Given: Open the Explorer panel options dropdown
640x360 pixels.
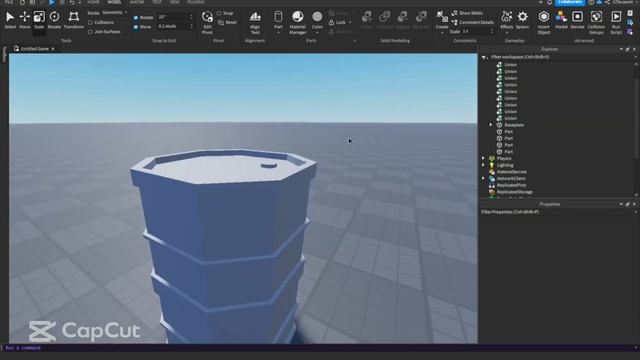Looking at the screenshot, I should click(621, 49).
